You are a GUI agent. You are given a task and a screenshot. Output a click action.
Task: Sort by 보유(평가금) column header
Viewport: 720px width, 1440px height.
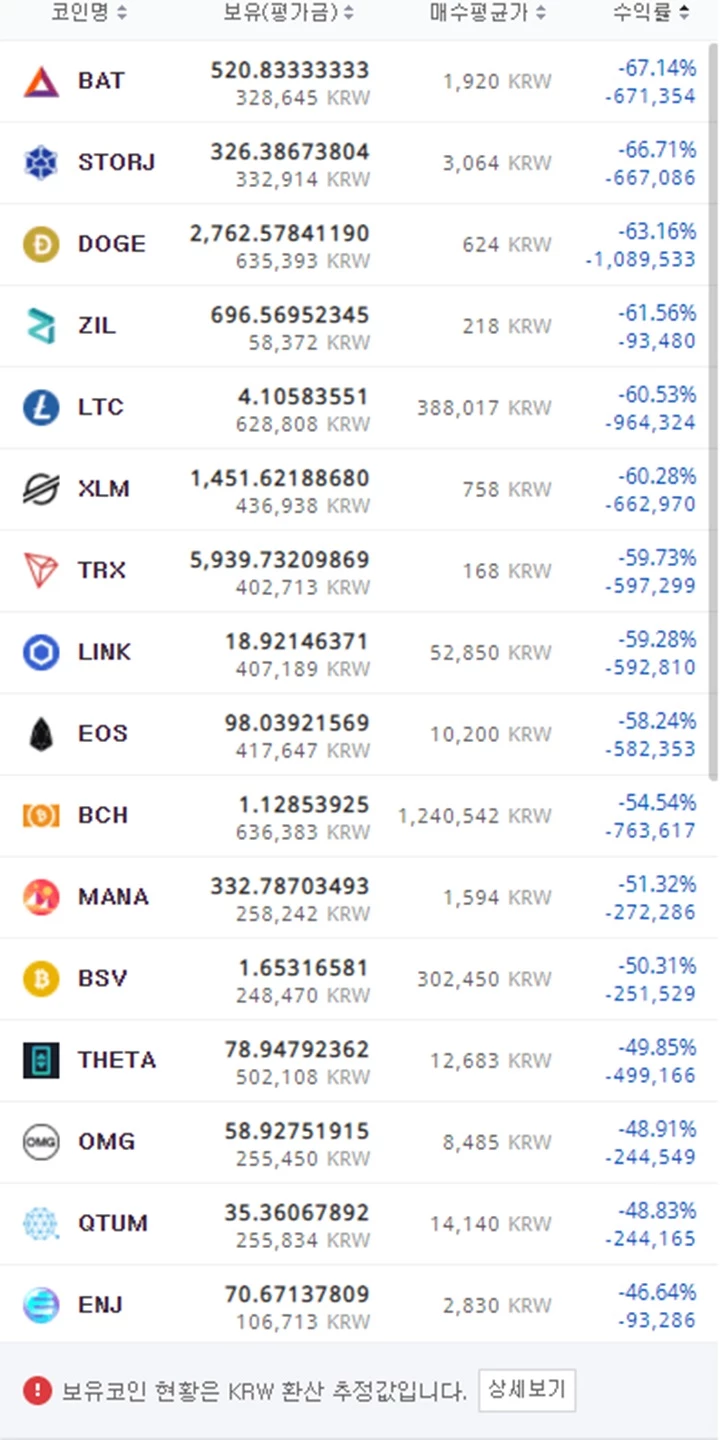[288, 13]
